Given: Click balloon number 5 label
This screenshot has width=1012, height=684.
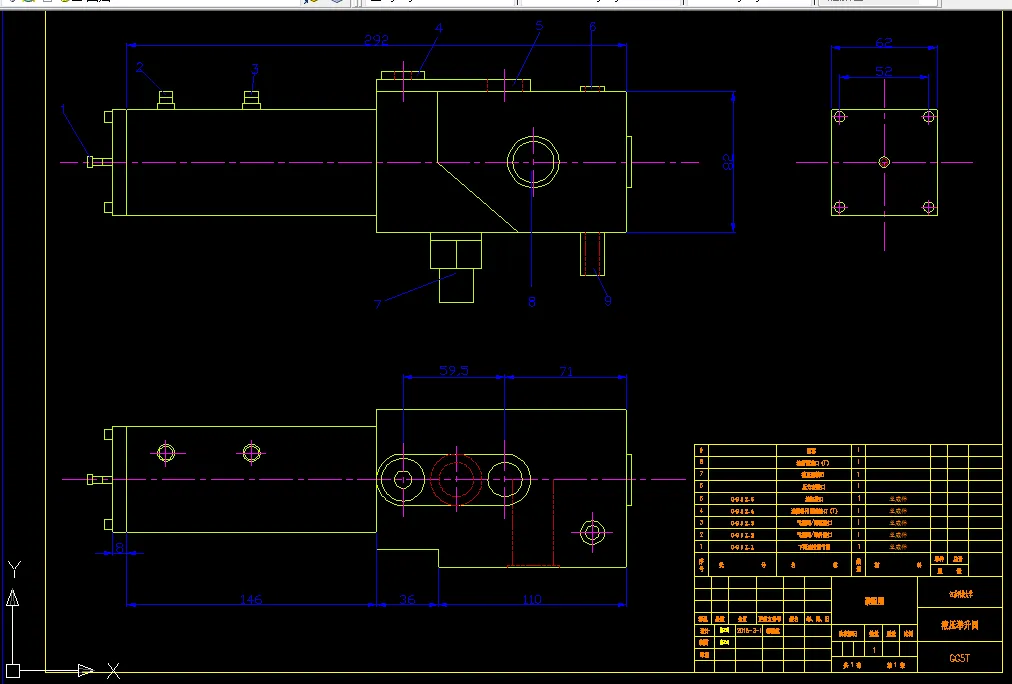Looking at the screenshot, I should coord(539,26).
